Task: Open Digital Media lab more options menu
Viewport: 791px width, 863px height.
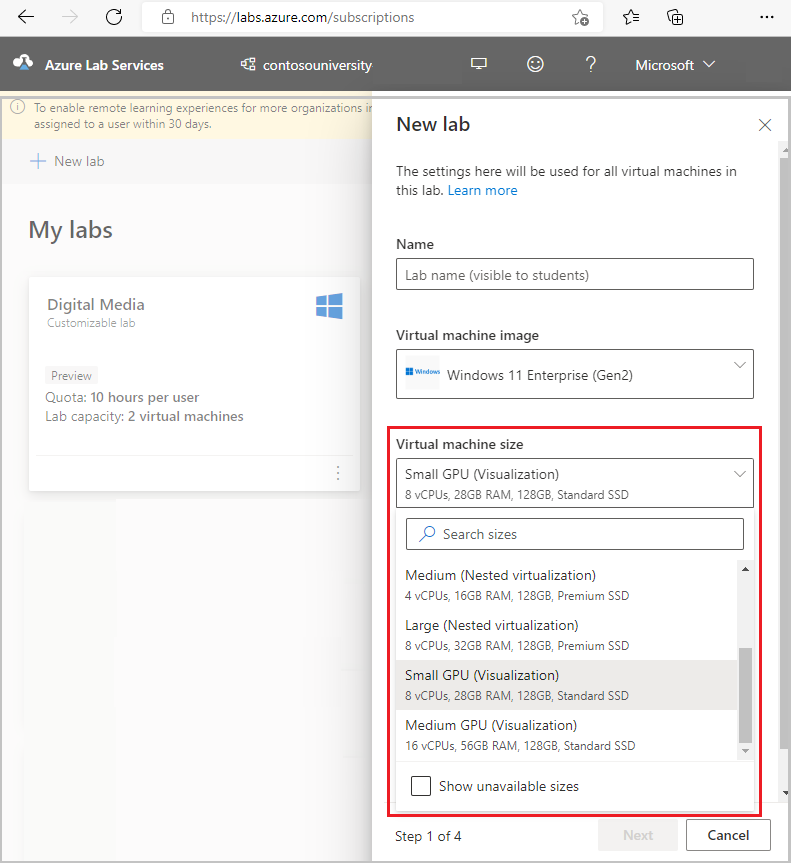Action: (338, 473)
